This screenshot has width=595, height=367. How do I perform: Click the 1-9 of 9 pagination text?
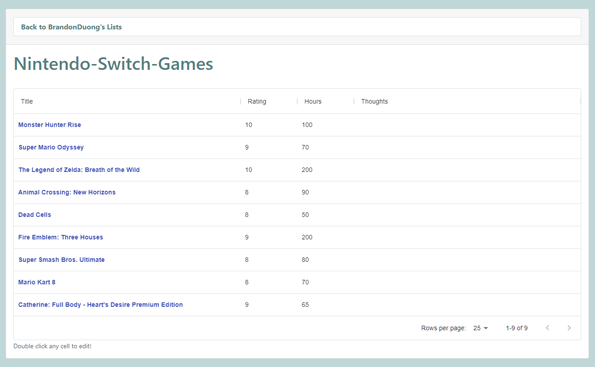point(516,328)
